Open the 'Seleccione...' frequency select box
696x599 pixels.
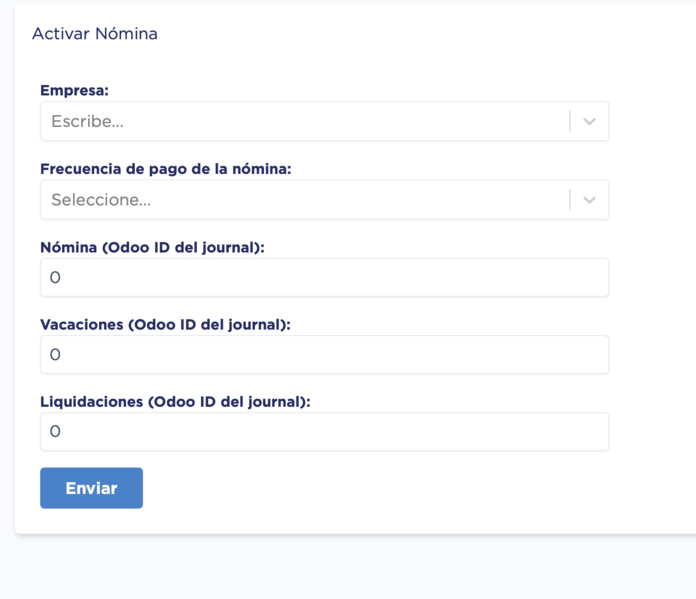324,200
